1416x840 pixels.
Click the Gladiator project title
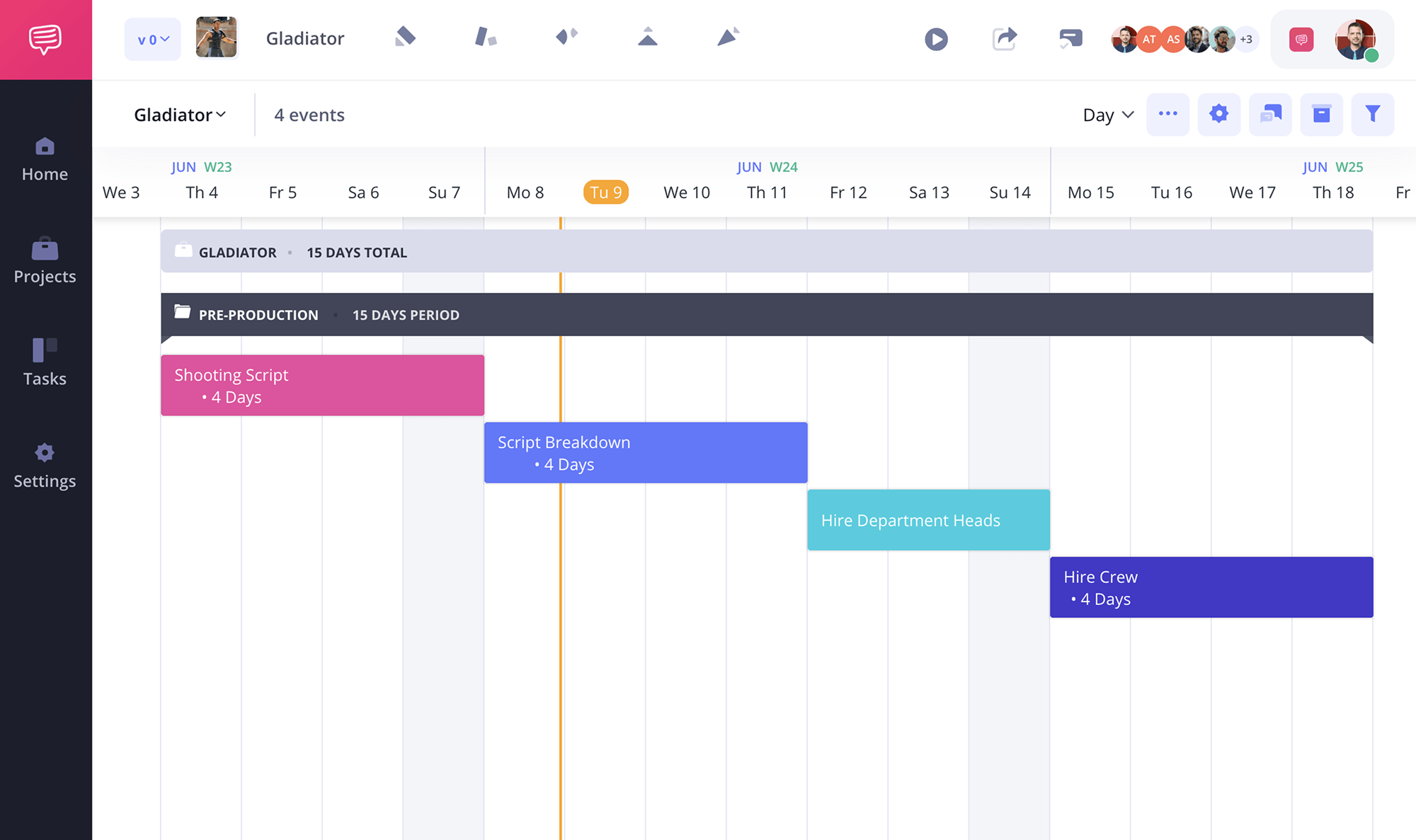coord(305,38)
